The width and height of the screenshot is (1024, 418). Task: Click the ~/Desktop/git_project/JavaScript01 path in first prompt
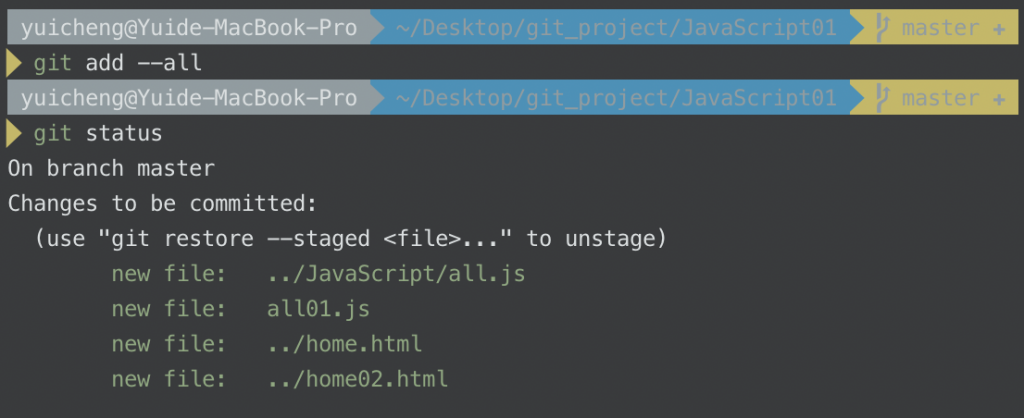[x=616, y=29]
